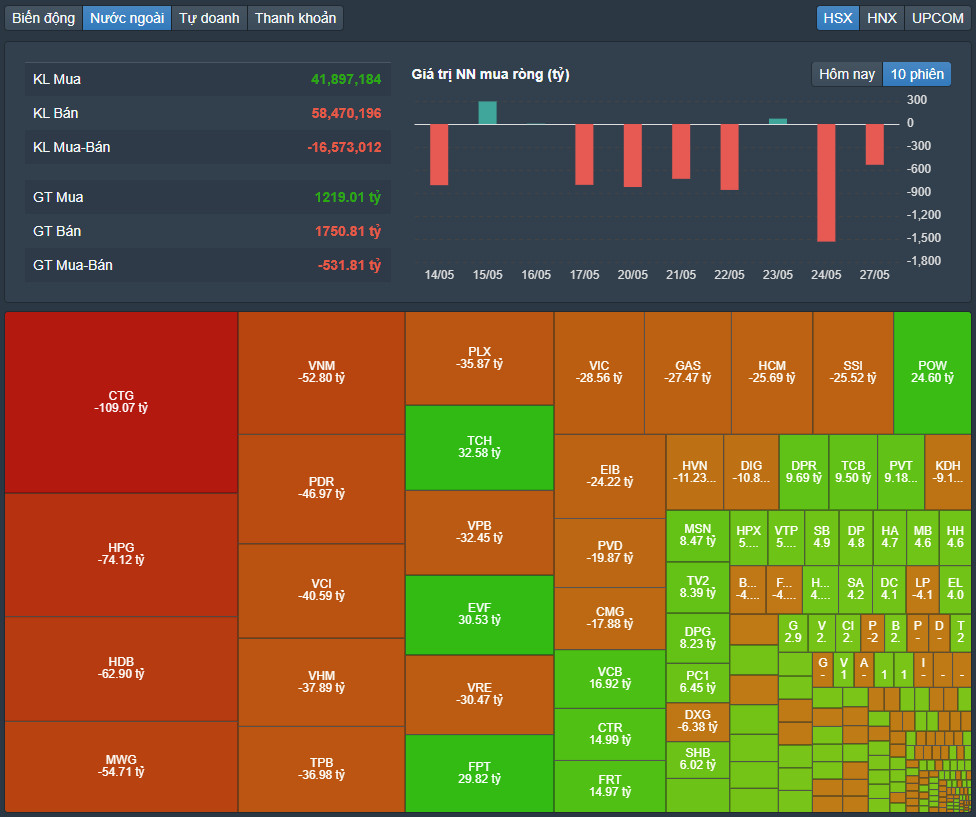
Task: Open the DXG -6.38 tỷ tile
Action: 698,722
